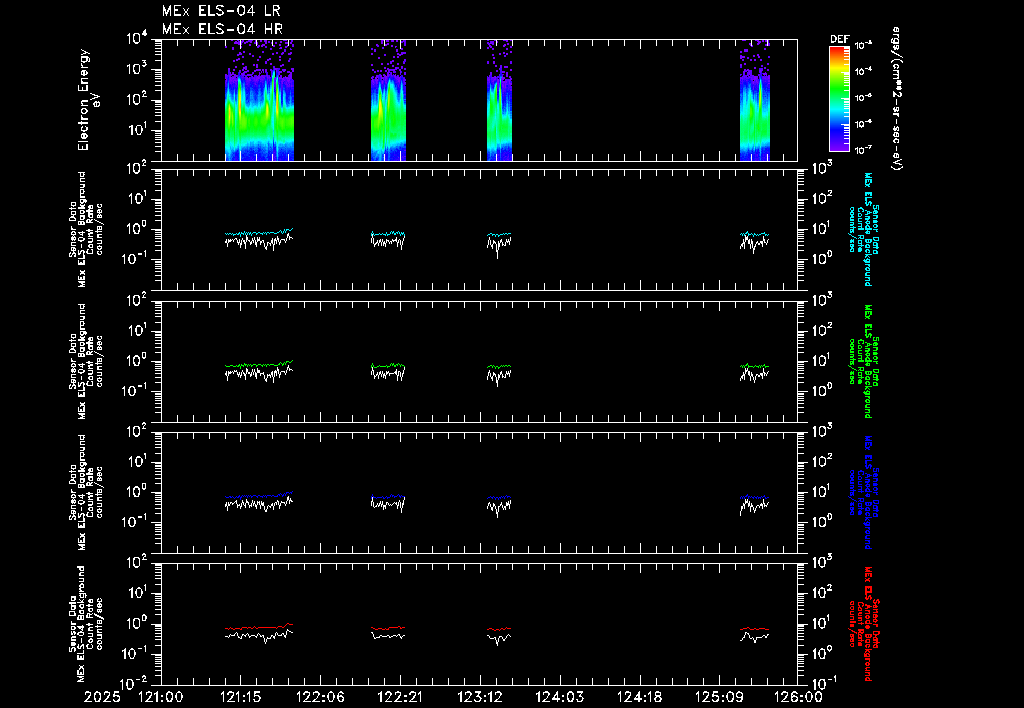Click the "125:09" time axis label

pos(718,697)
